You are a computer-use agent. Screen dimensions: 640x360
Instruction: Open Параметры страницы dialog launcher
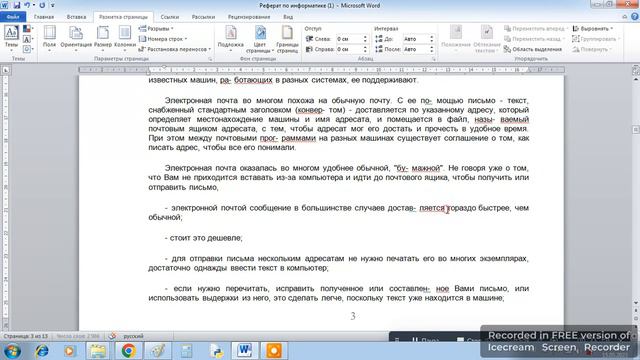click(x=210, y=59)
